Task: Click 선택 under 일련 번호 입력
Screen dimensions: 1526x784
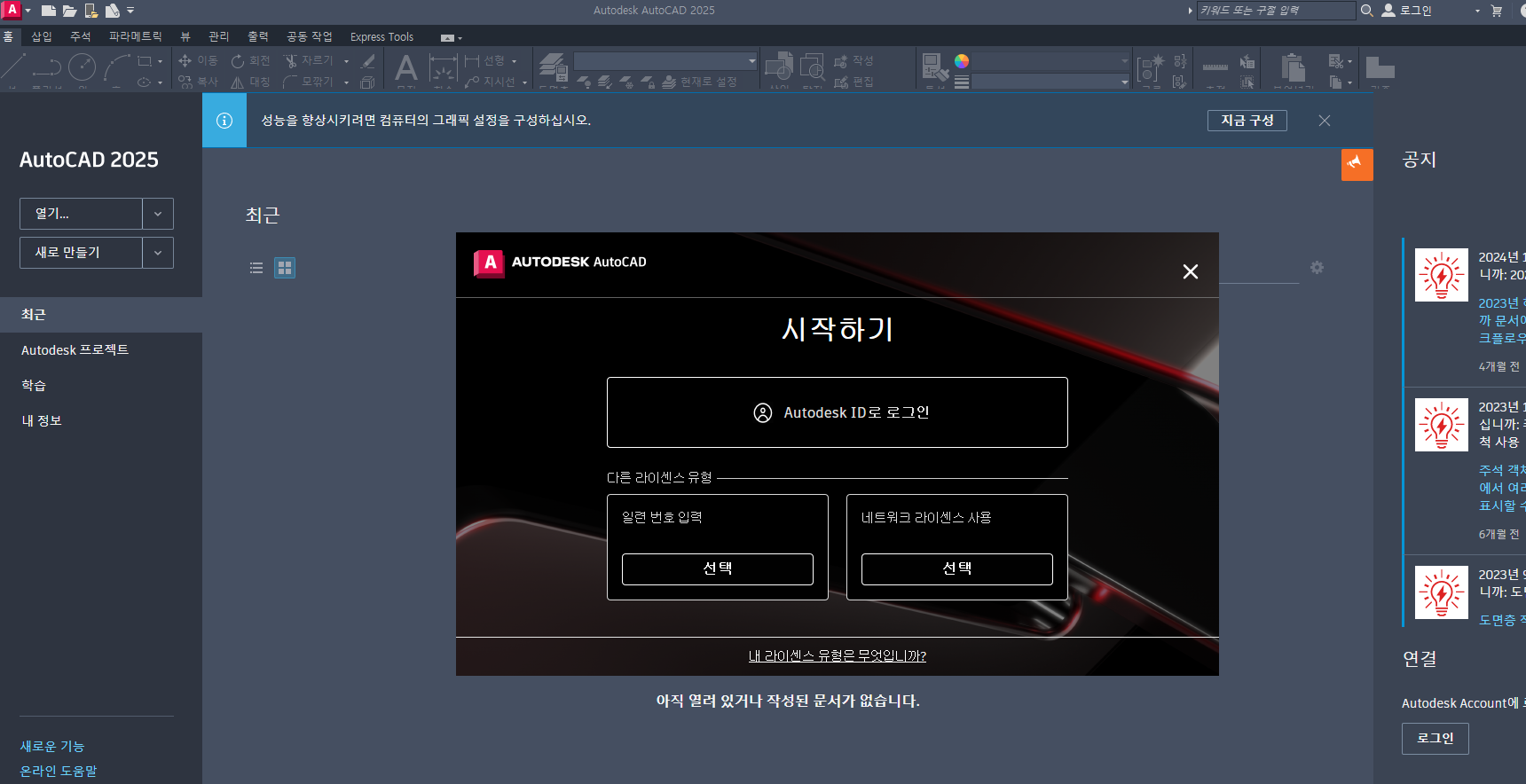Action: coord(718,568)
